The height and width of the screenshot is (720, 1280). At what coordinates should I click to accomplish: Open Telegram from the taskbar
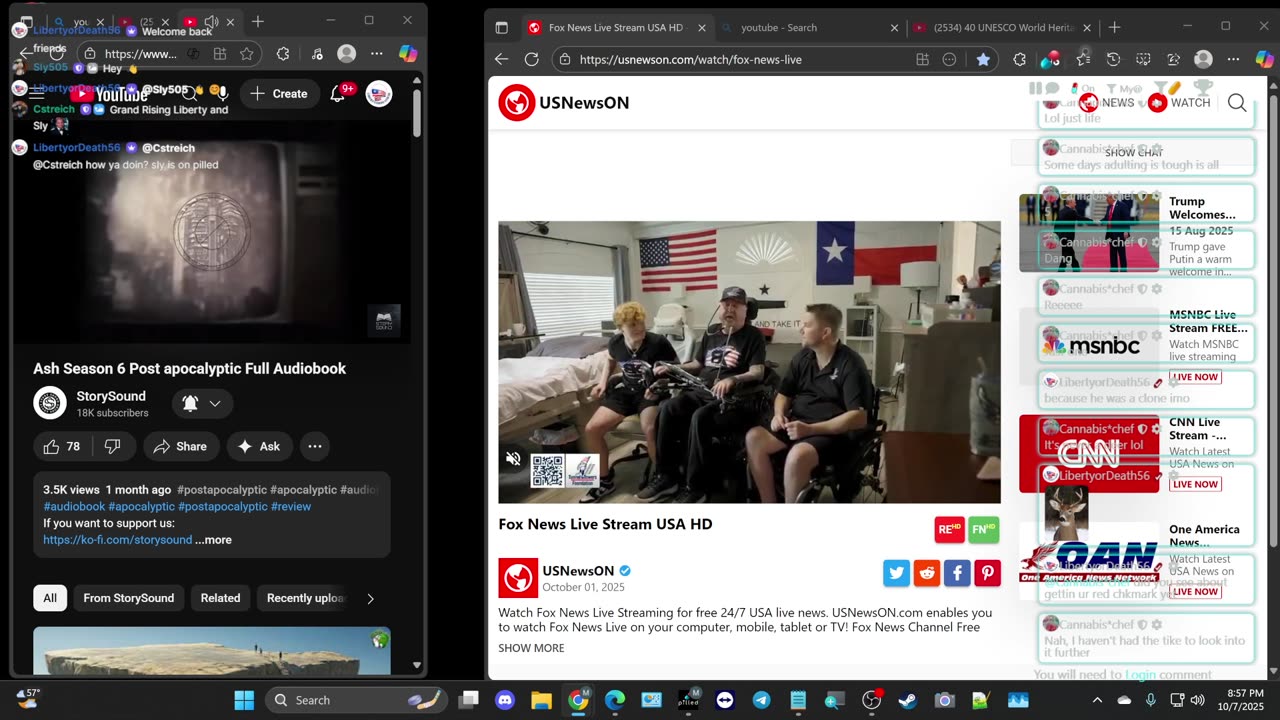pos(761,700)
